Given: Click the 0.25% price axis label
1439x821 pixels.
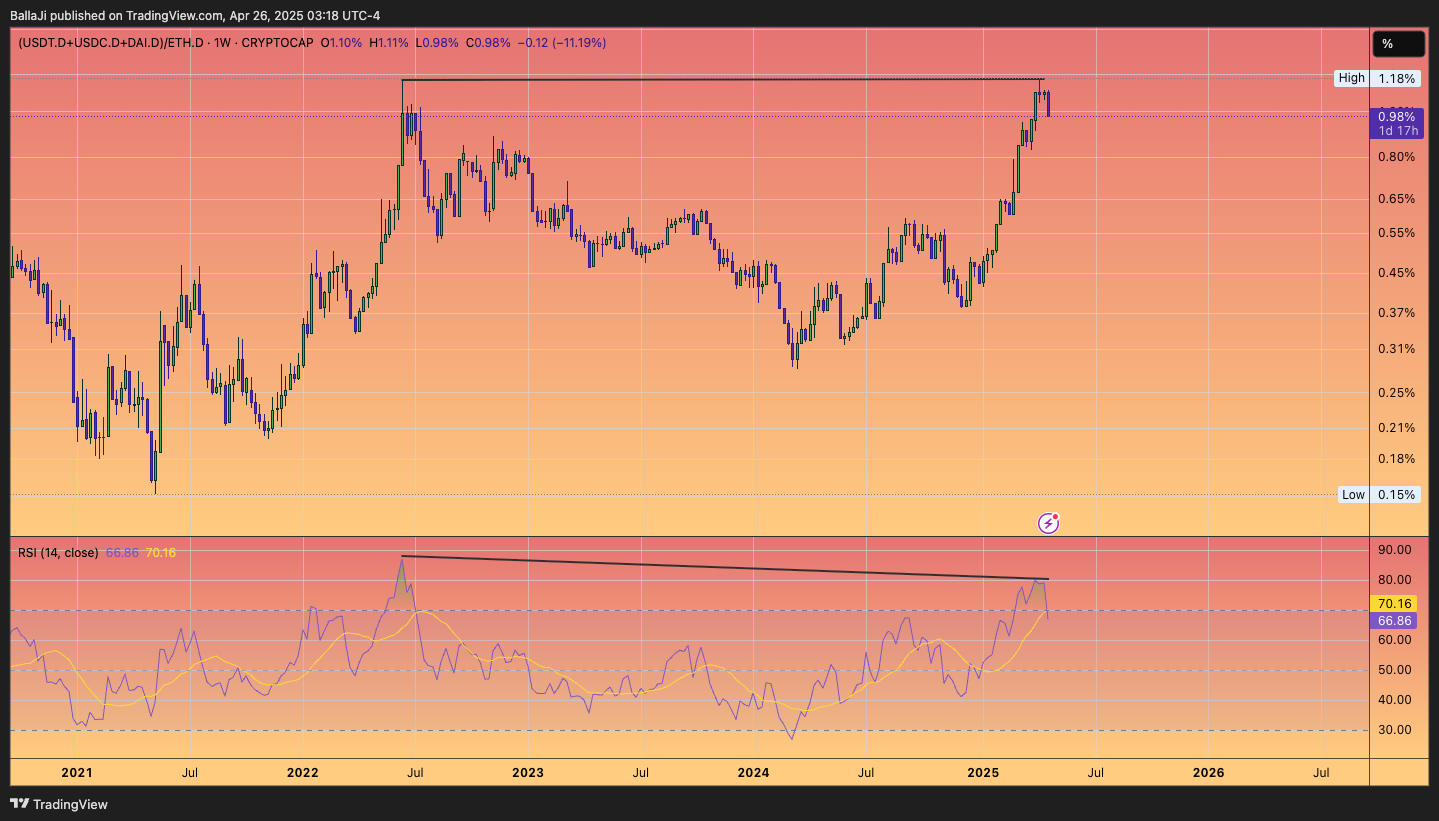Looking at the screenshot, I should [1396, 393].
